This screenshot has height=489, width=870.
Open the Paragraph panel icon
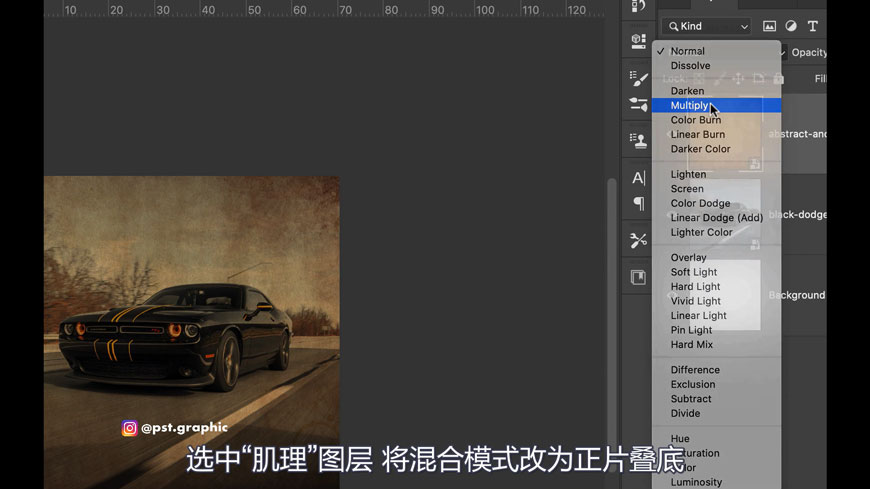(x=639, y=204)
